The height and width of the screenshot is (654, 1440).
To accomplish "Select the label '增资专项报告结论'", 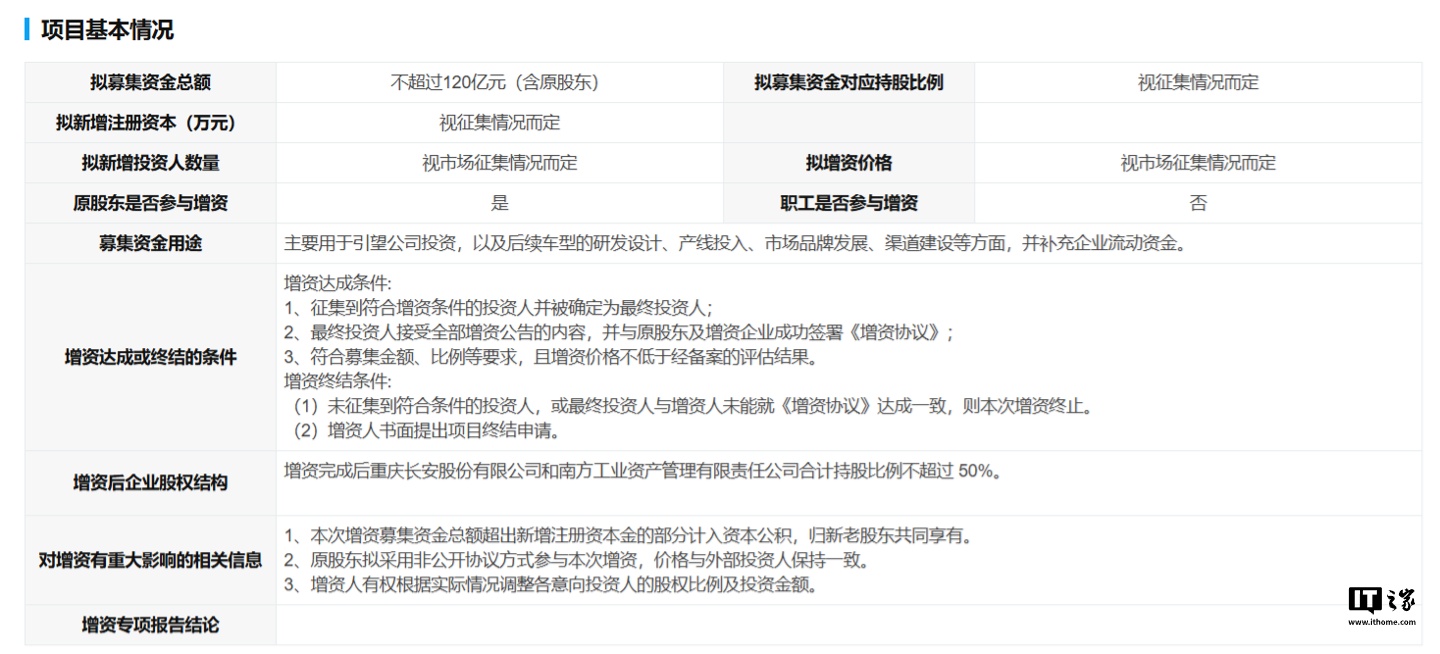I will [150, 625].
